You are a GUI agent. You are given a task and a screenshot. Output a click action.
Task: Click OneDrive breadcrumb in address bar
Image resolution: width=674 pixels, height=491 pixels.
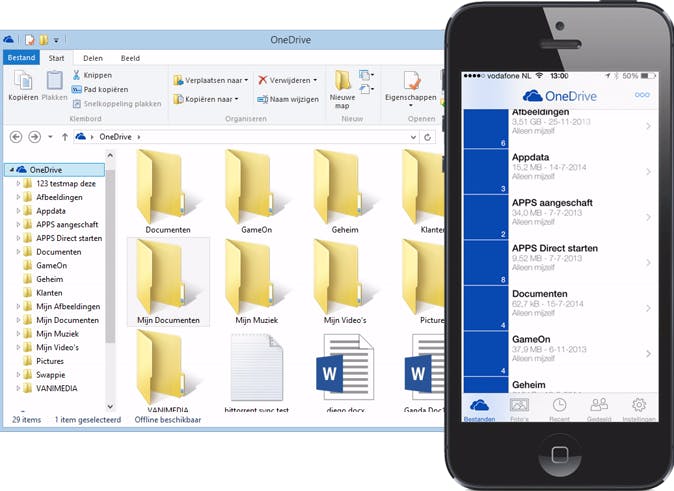tap(115, 137)
